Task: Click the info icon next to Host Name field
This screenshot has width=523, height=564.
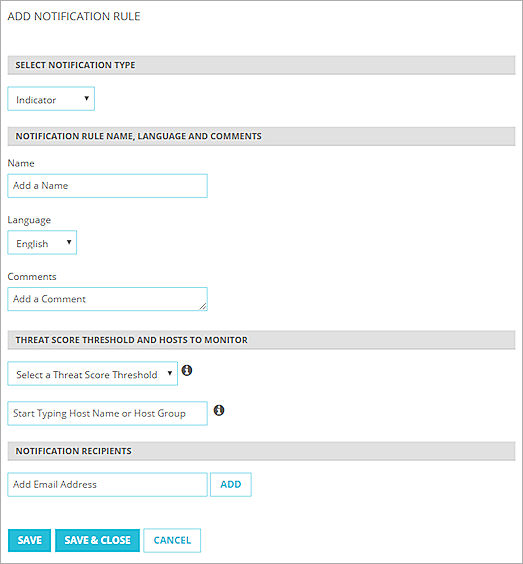Action: coord(219,410)
